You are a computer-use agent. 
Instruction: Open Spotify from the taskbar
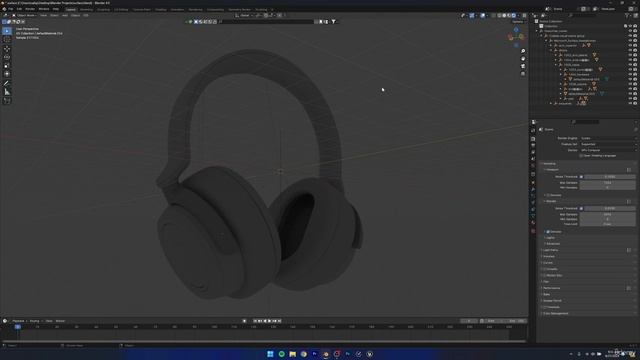click(x=282, y=354)
